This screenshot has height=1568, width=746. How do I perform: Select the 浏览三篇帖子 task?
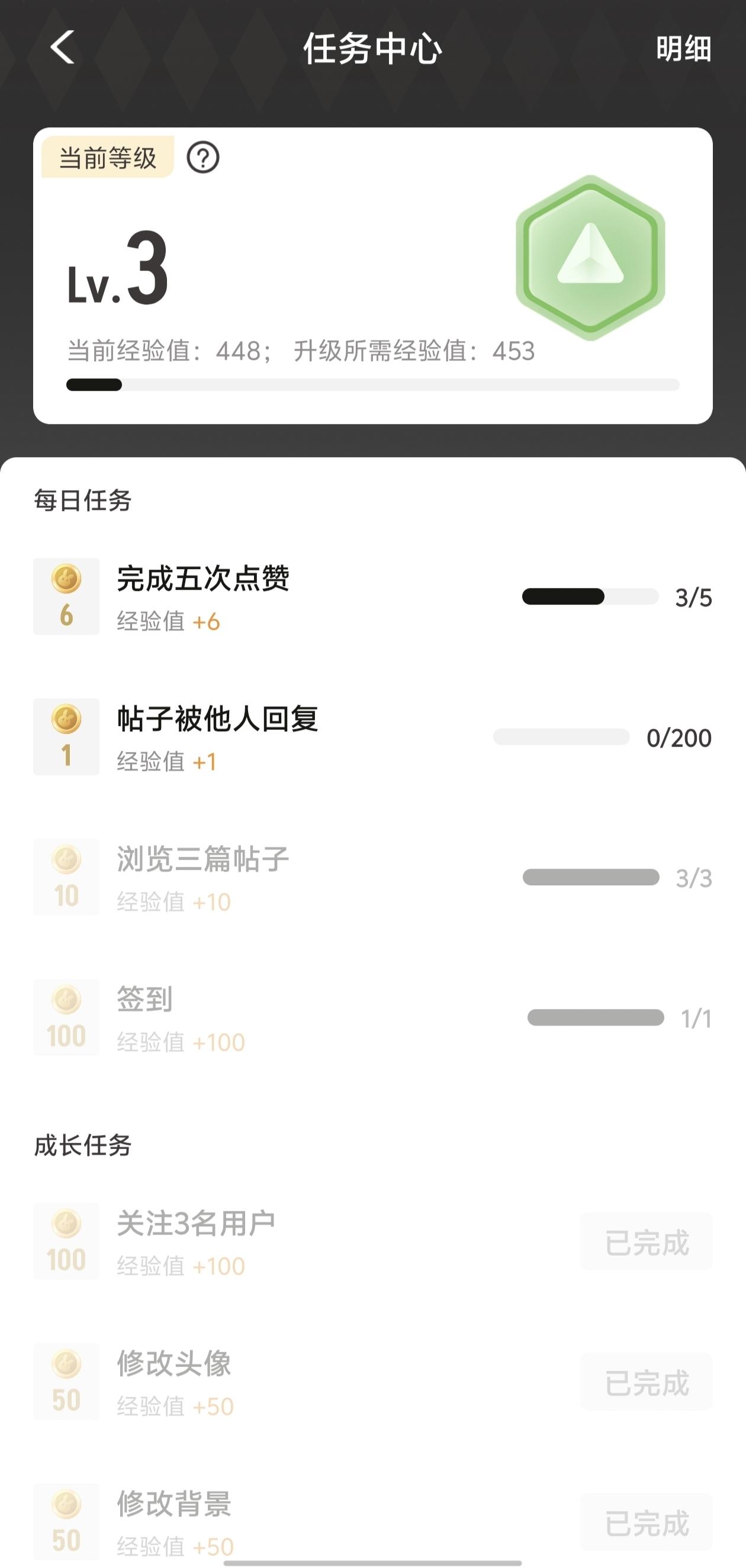(x=202, y=859)
